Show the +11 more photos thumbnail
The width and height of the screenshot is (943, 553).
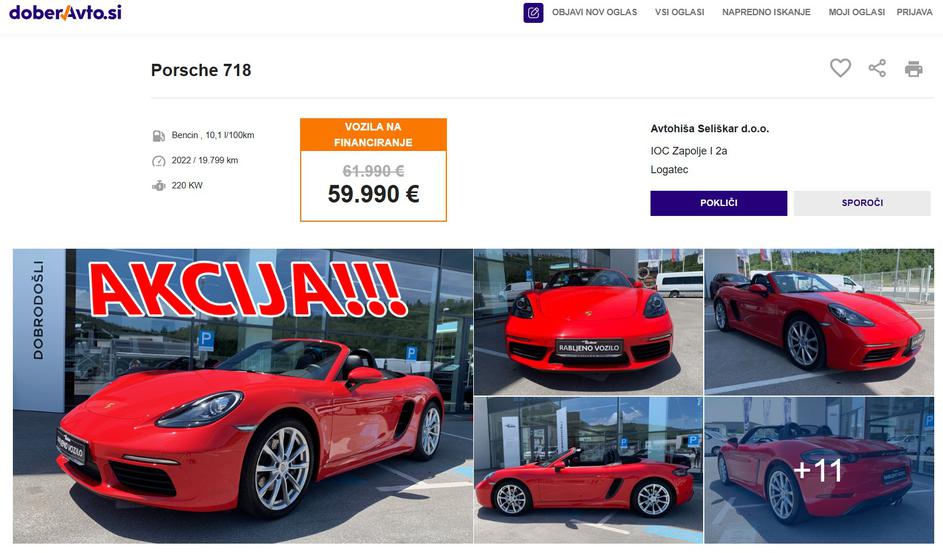[x=819, y=470]
